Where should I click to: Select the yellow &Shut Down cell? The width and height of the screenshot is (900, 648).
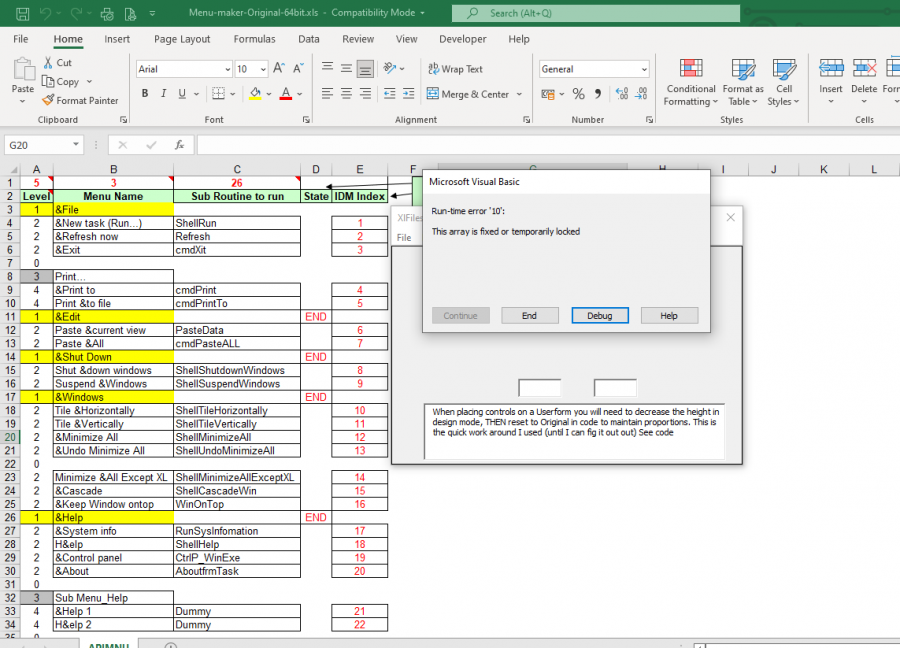[113, 357]
